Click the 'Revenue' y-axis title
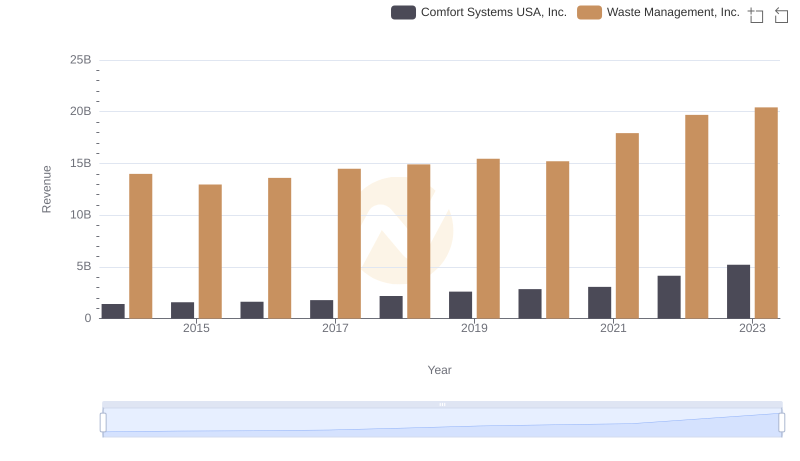 tap(46, 189)
